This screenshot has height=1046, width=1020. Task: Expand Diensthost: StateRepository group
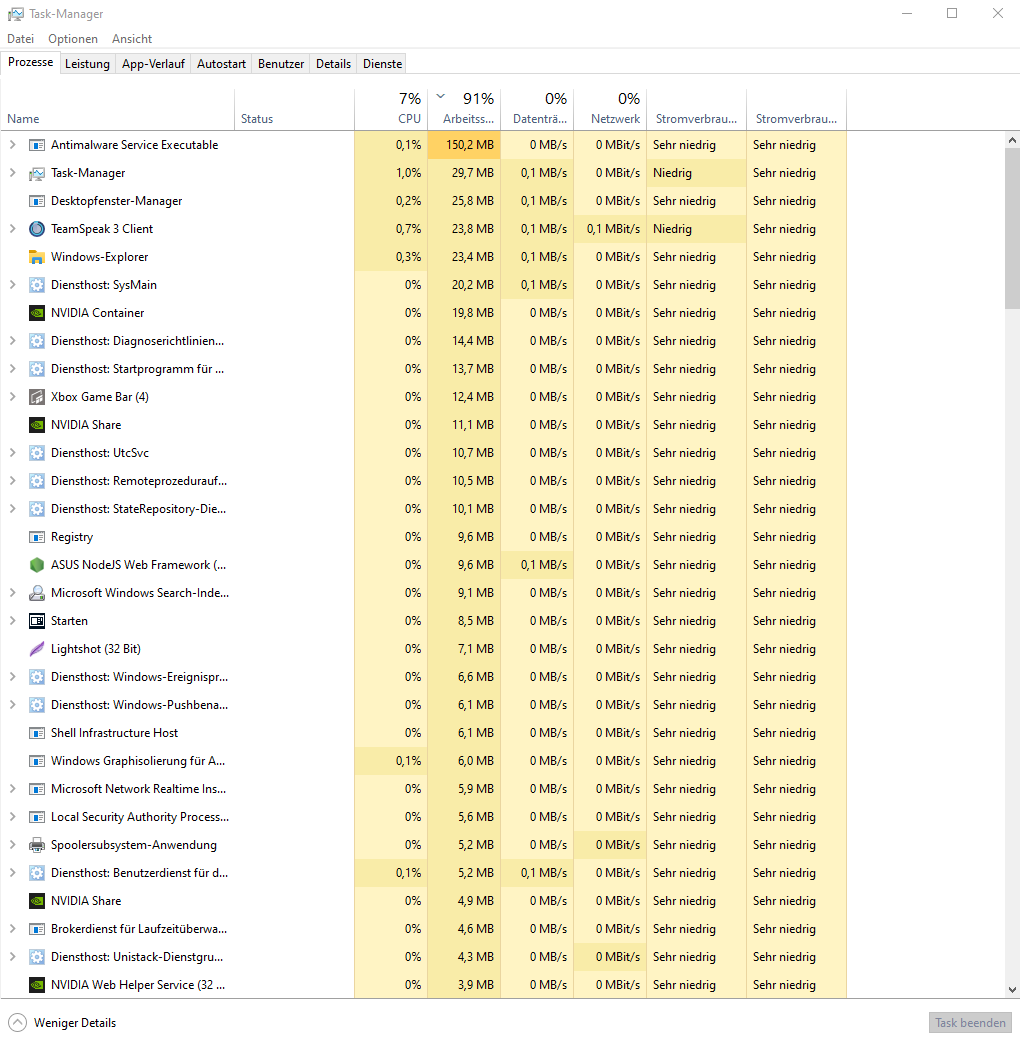tap(12, 509)
